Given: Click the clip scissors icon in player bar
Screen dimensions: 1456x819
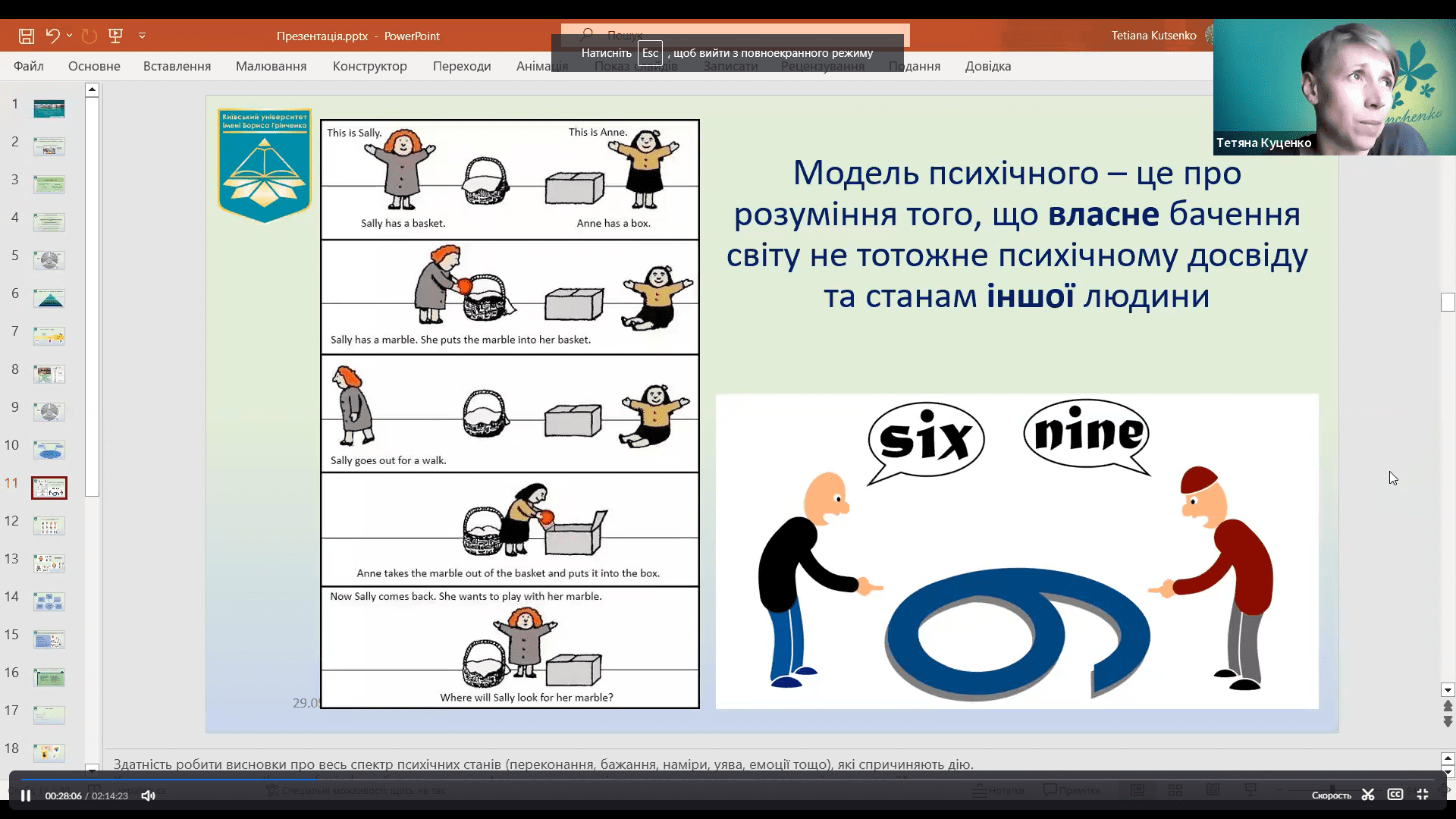Looking at the screenshot, I should (1369, 795).
